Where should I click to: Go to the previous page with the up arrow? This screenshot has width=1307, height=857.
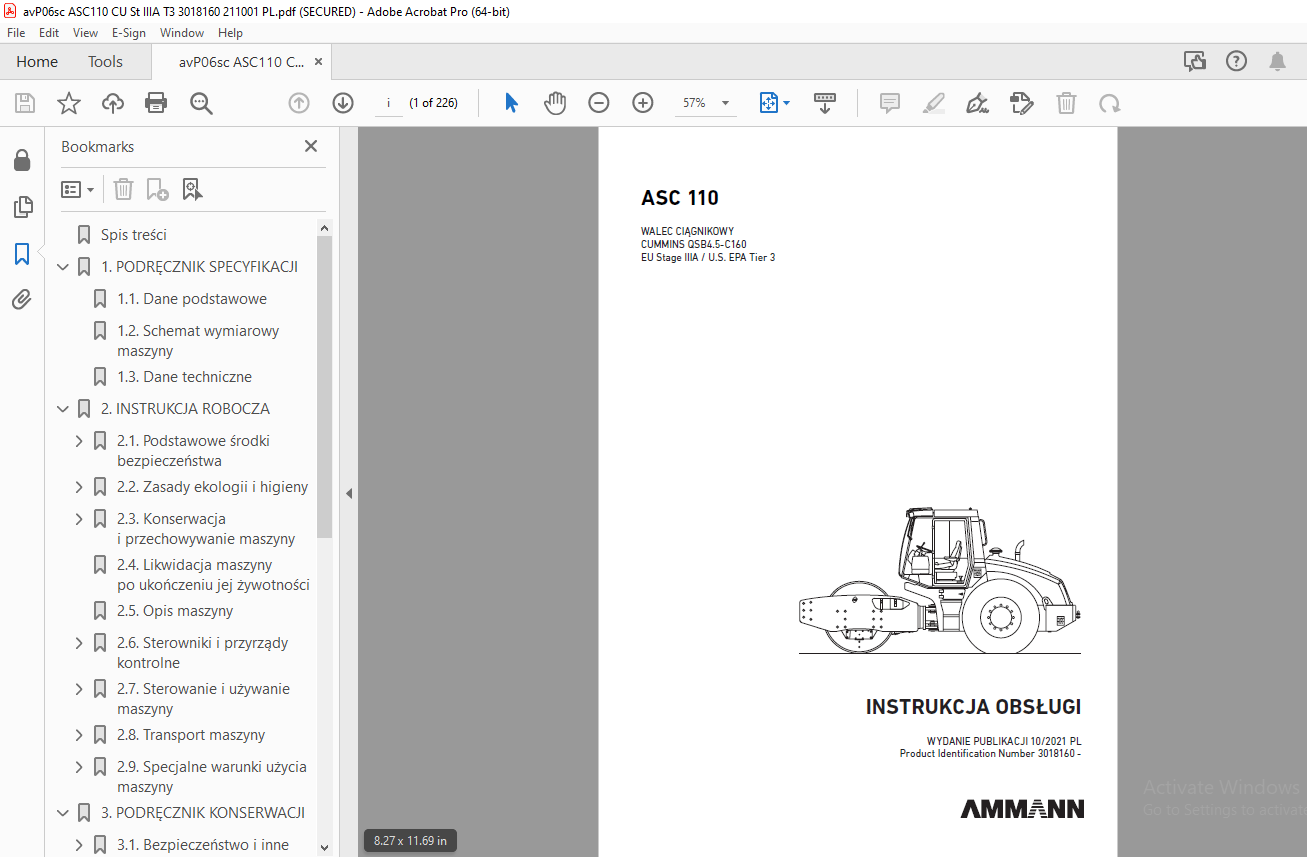pyautogui.click(x=299, y=103)
